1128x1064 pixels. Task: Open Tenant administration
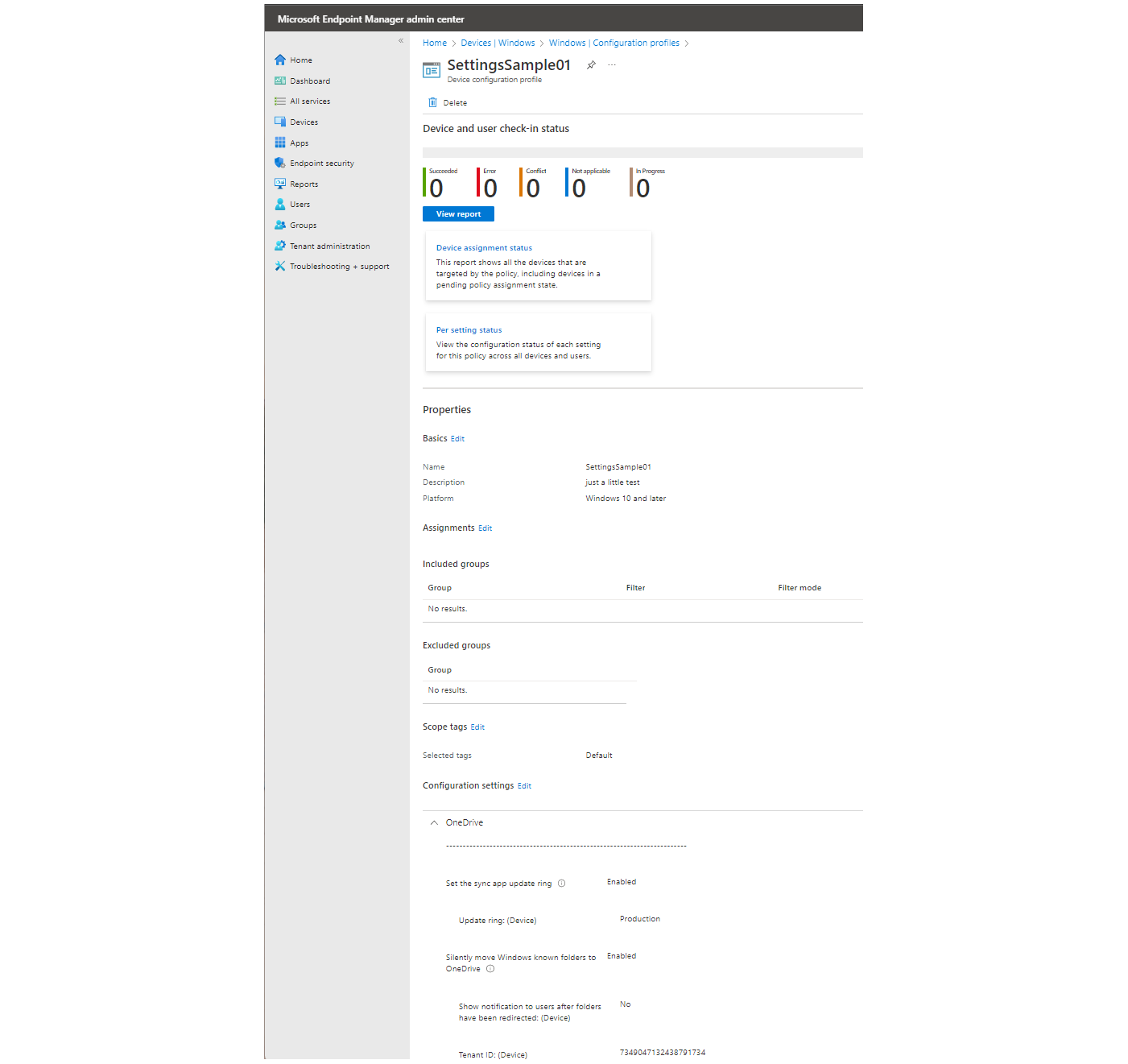[x=329, y=246]
